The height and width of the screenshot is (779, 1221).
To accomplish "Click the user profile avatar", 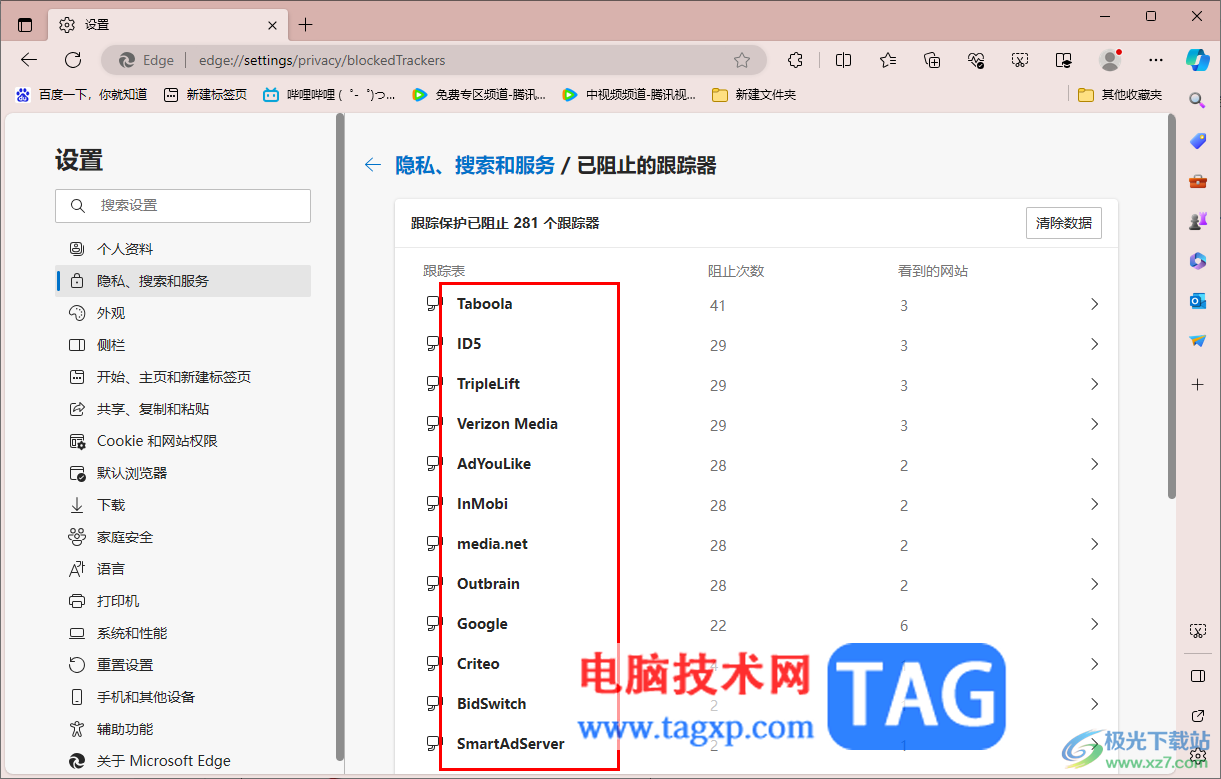I will [1110, 60].
